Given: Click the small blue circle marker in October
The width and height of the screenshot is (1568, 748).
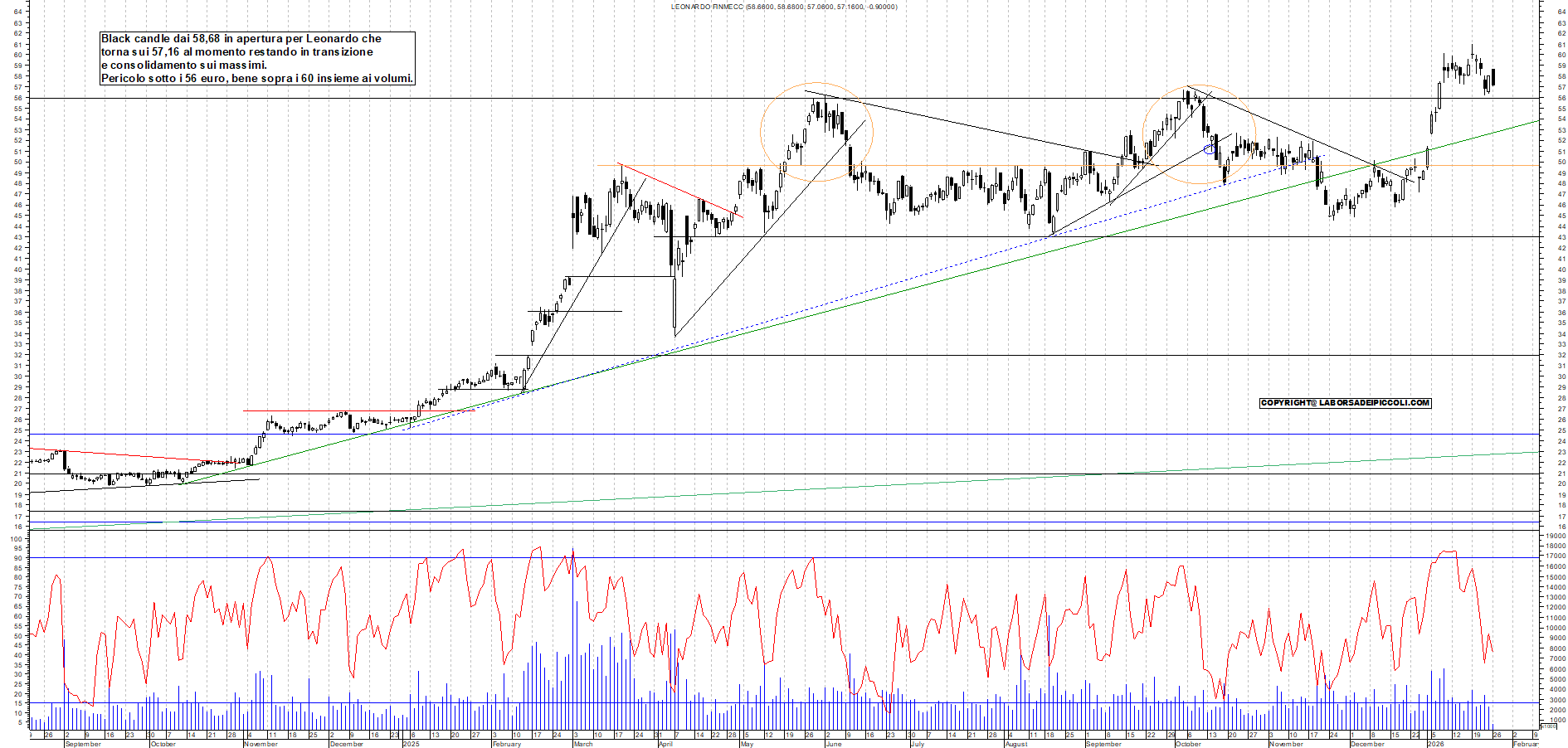Looking at the screenshot, I should [1210, 149].
